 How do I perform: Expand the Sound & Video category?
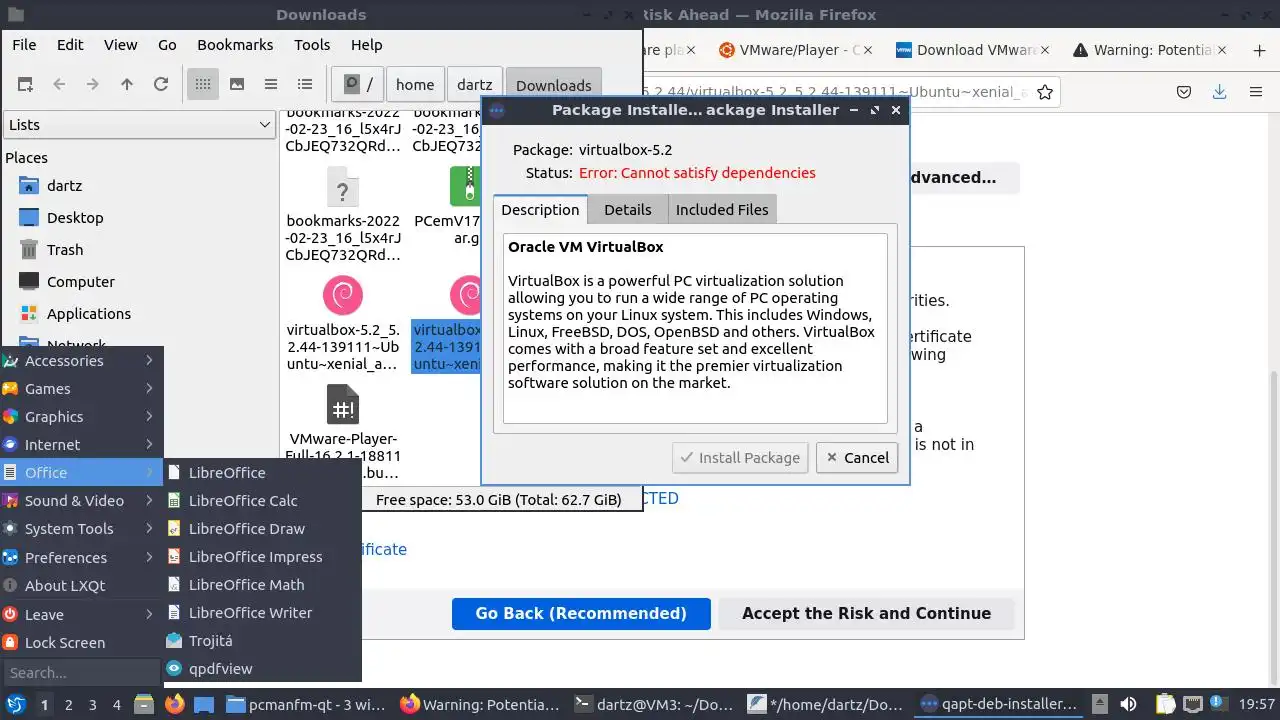[x=81, y=500]
